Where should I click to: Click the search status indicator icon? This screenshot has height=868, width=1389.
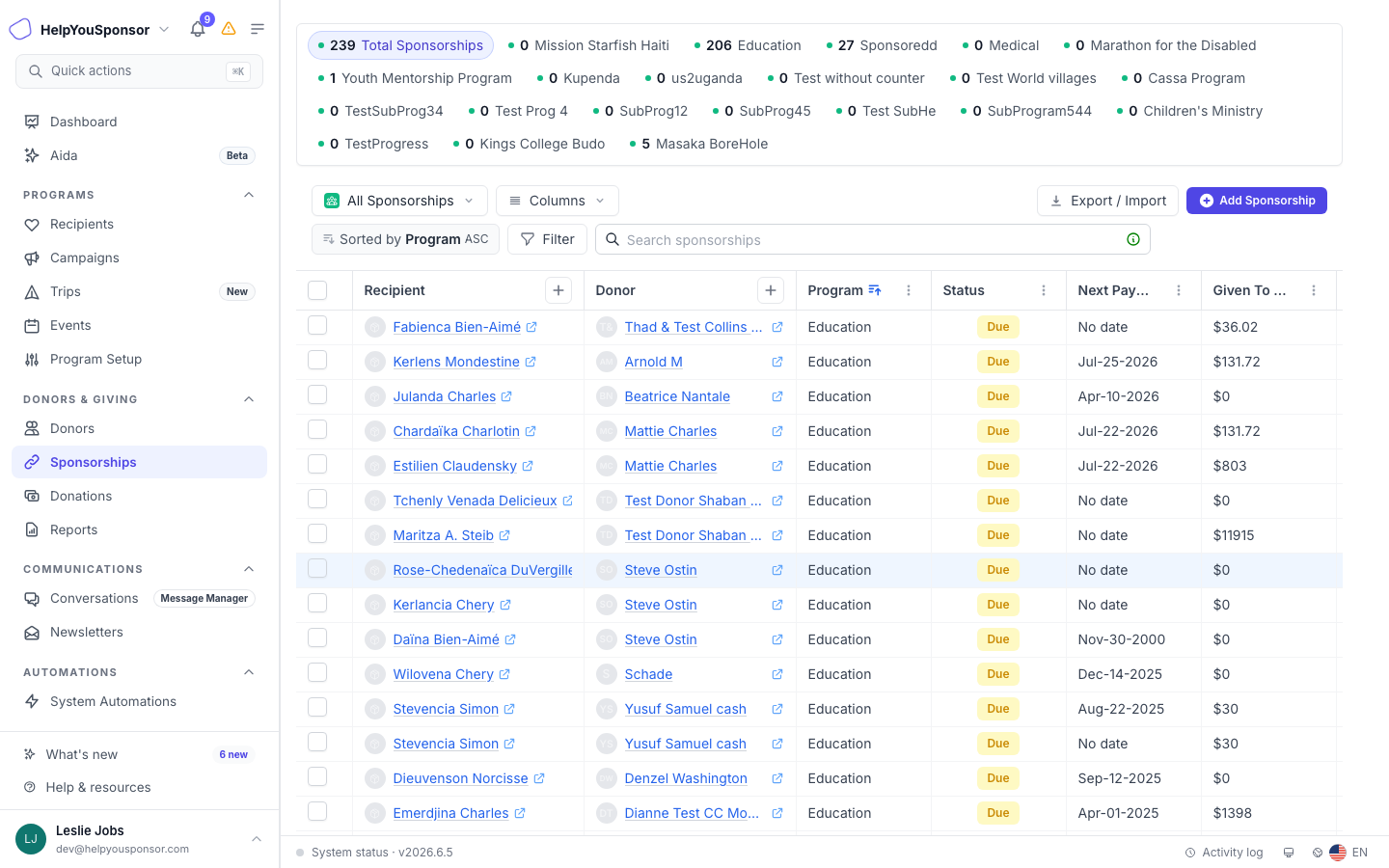coord(1133,239)
